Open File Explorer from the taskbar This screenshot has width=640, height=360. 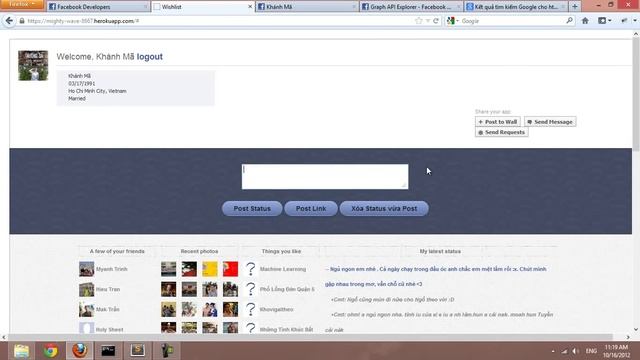[21, 351]
